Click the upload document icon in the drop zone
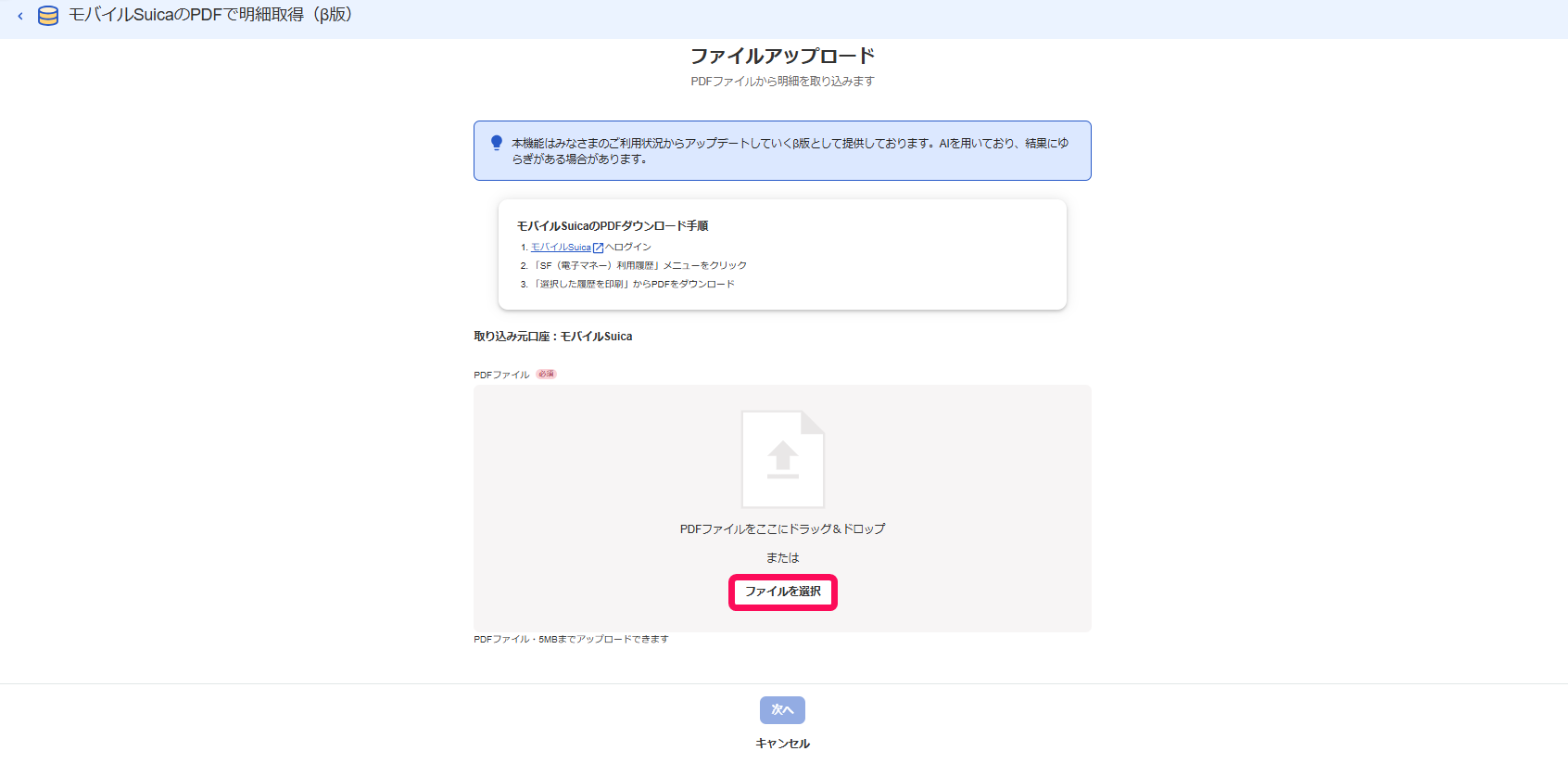 [x=783, y=459]
